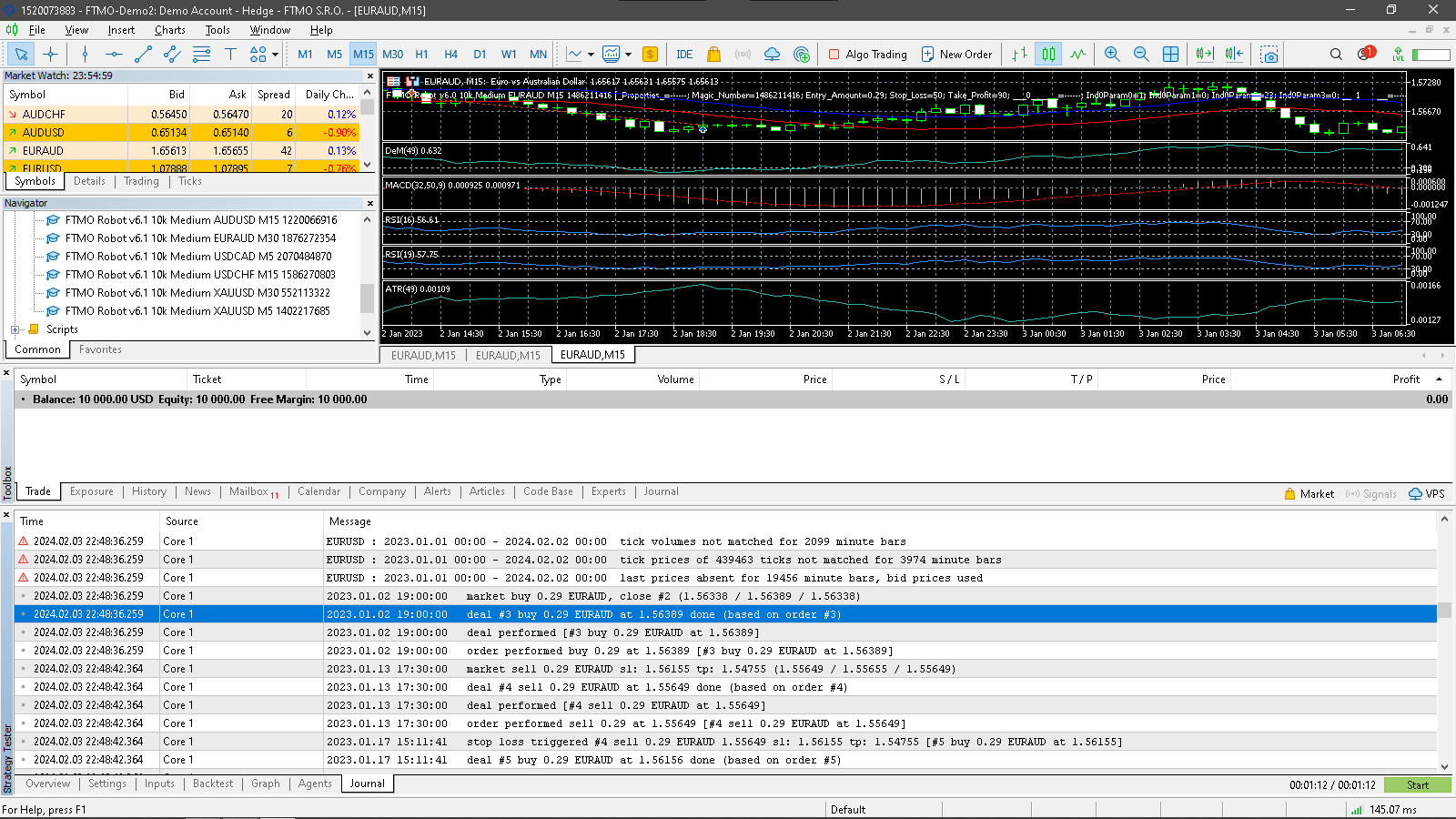Draw a horizontal line on chart

114,54
